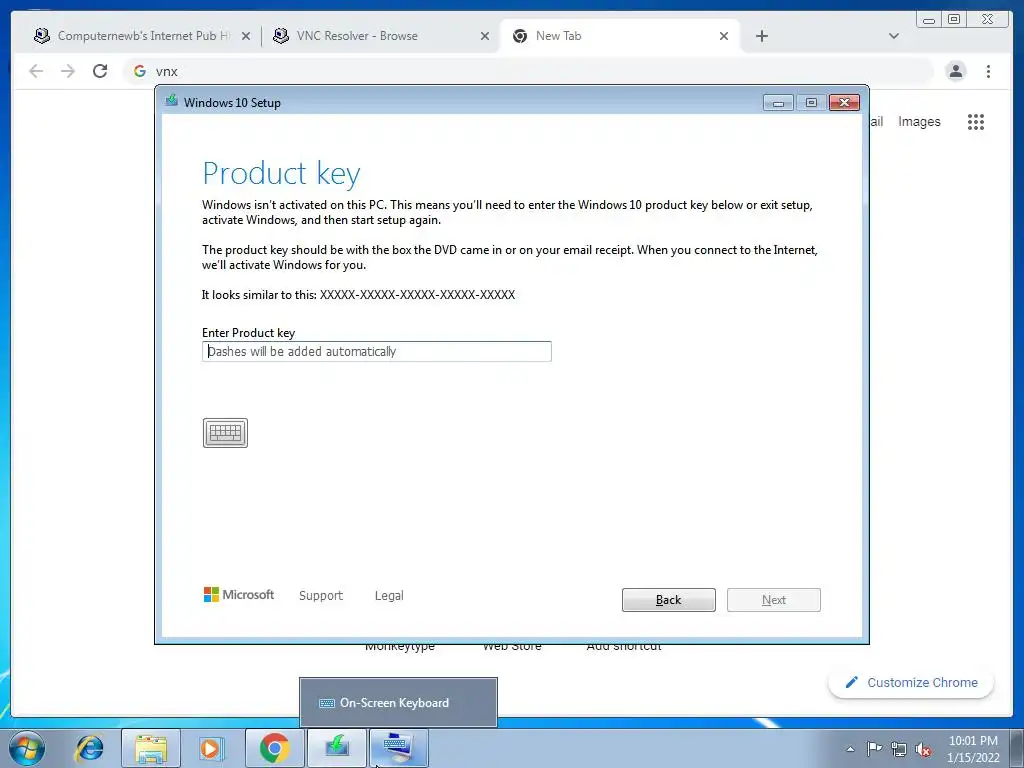Click the Chrome taskbar icon
Screen dimensions: 1024x768
(274, 748)
